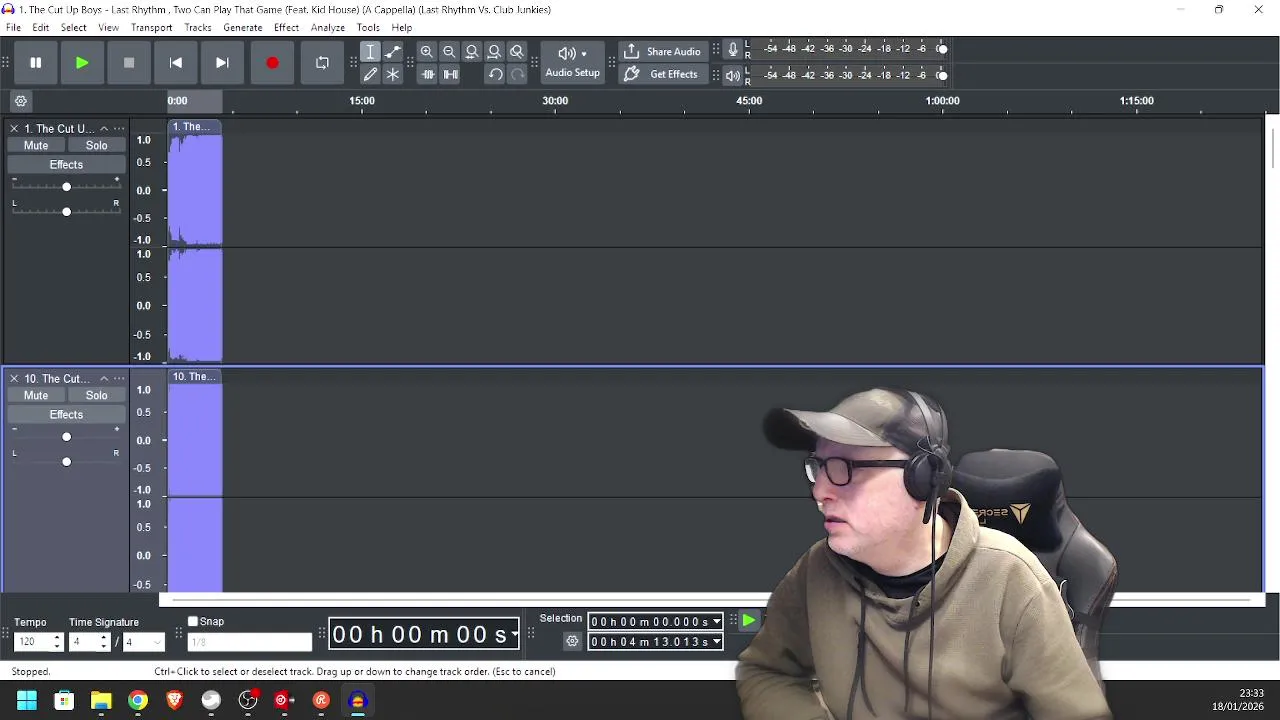
Task: Click the Get Effects button
Action: (x=661, y=74)
